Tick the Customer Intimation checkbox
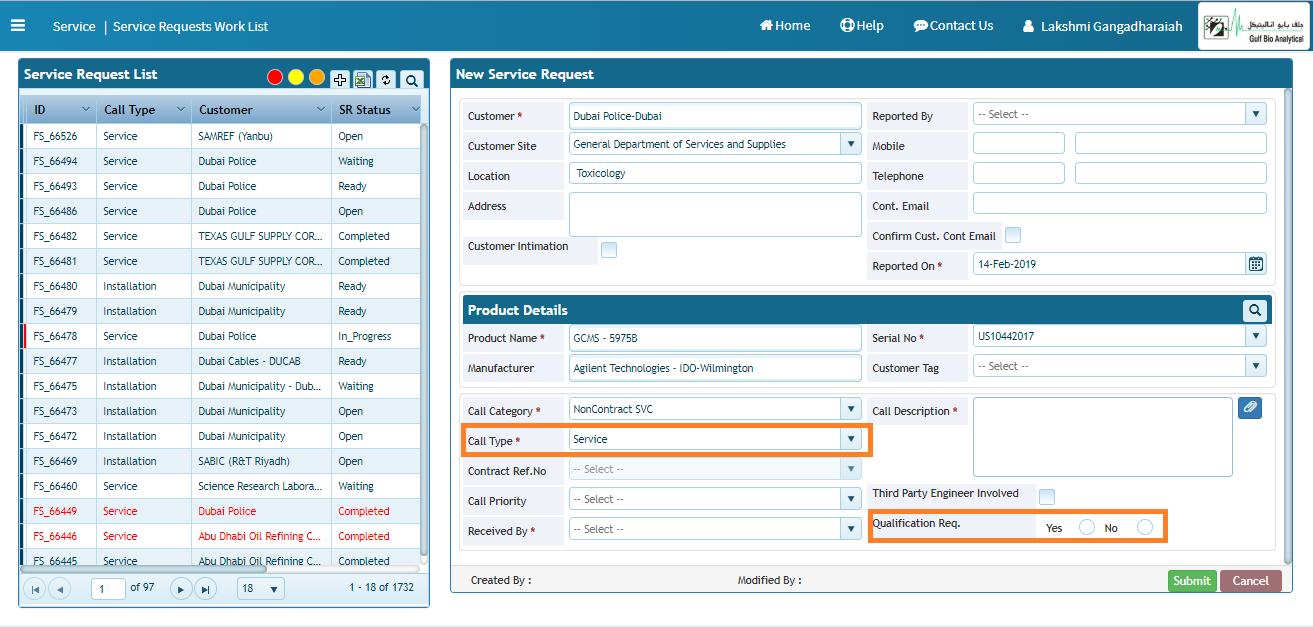 tap(609, 250)
